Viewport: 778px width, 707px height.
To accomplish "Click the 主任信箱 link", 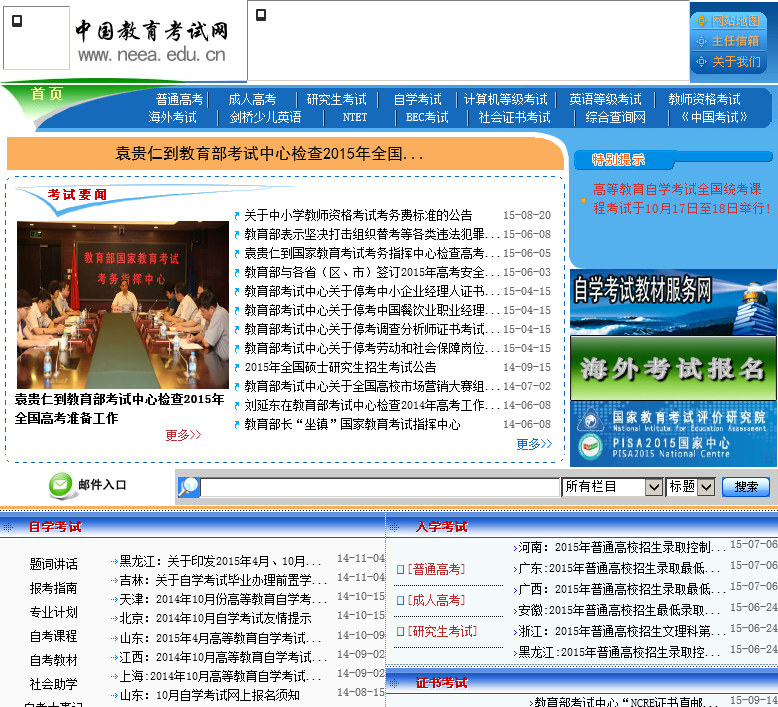I will pyautogui.click(x=735, y=41).
